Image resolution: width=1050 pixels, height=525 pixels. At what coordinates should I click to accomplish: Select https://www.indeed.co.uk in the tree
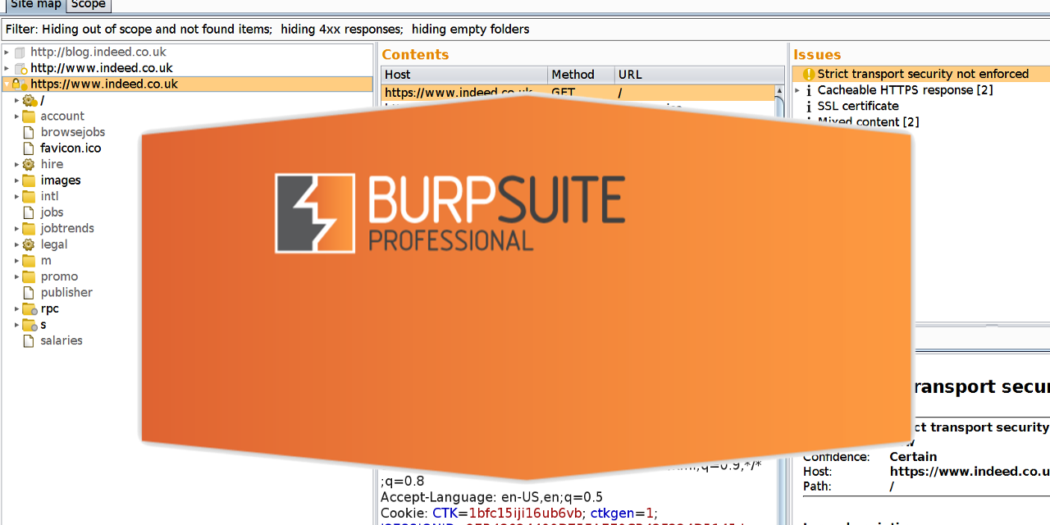[104, 84]
